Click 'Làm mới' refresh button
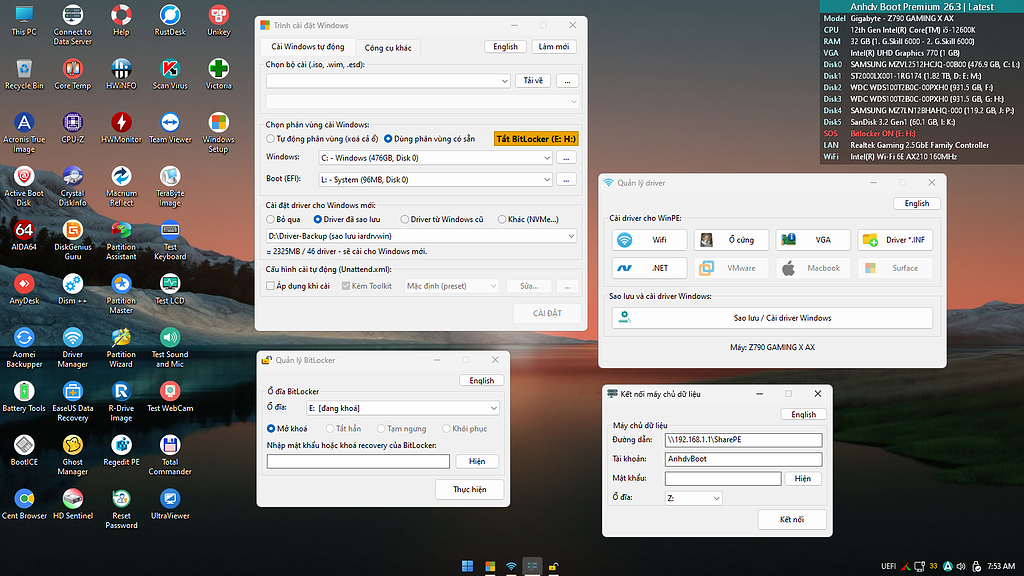1024x576 pixels. point(554,46)
